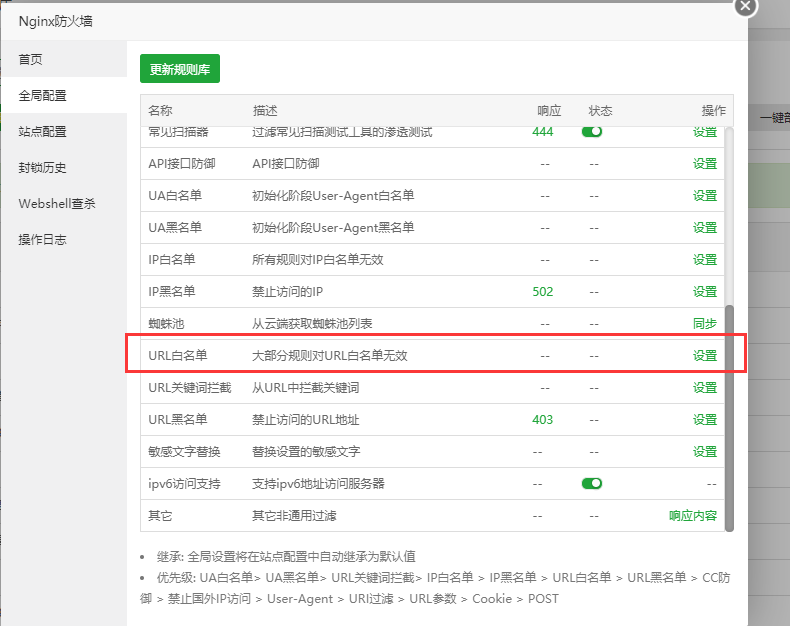Screen dimensions: 790x626
Task: Open the 首页 tab
Action: (x=31, y=60)
